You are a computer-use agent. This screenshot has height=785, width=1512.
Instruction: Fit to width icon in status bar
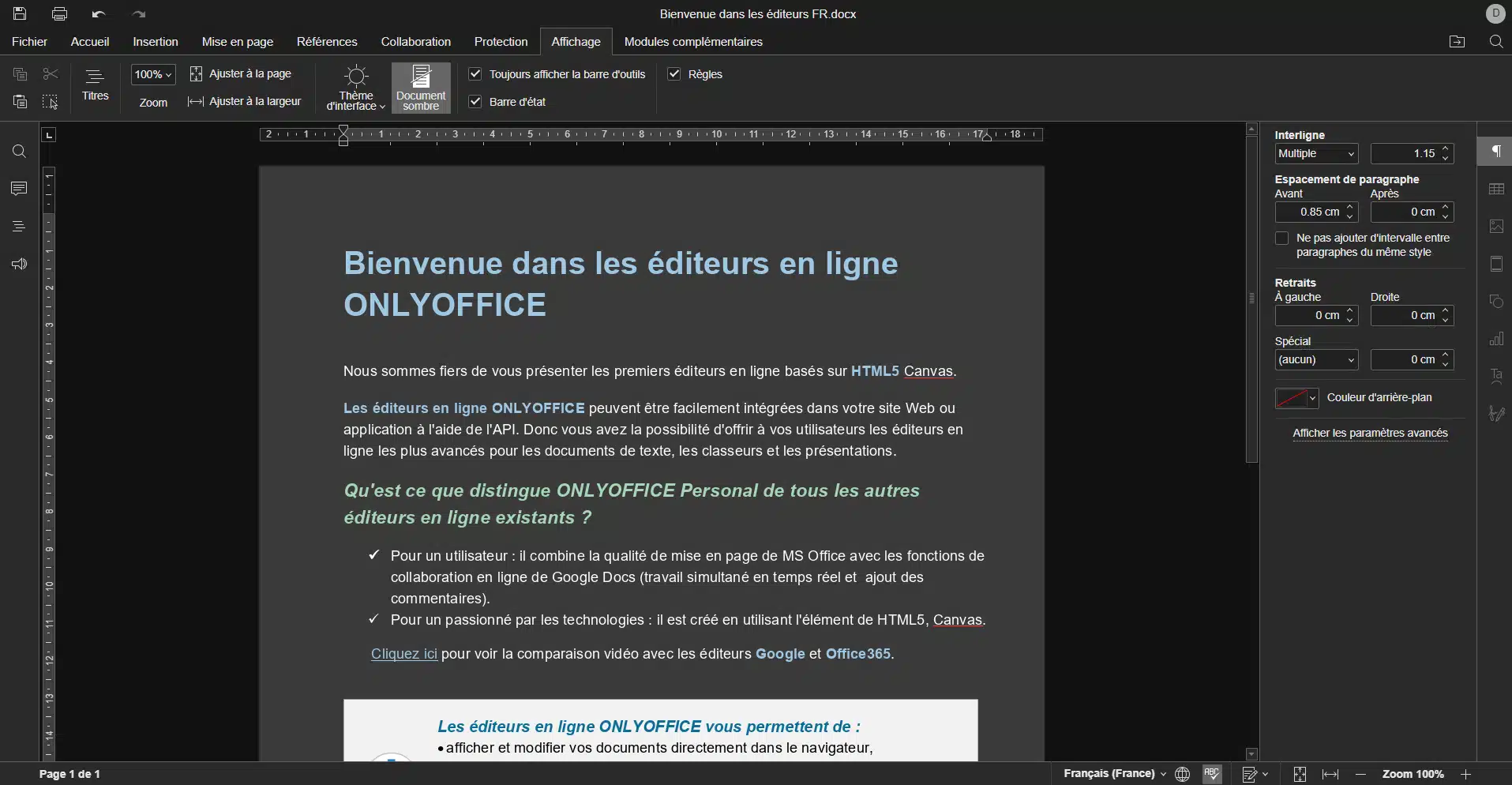tap(1330, 774)
